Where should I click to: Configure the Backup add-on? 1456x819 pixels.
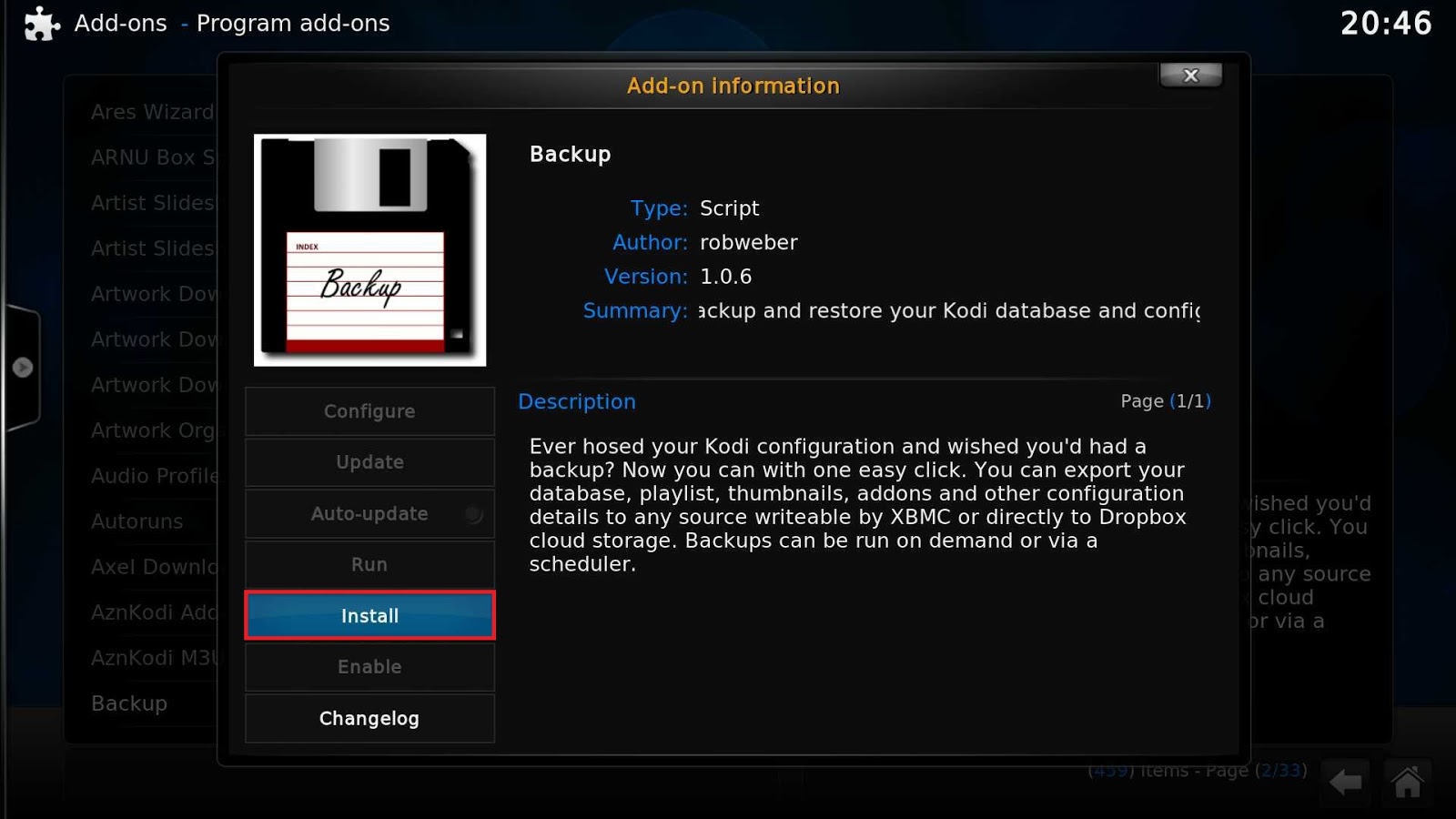369,411
